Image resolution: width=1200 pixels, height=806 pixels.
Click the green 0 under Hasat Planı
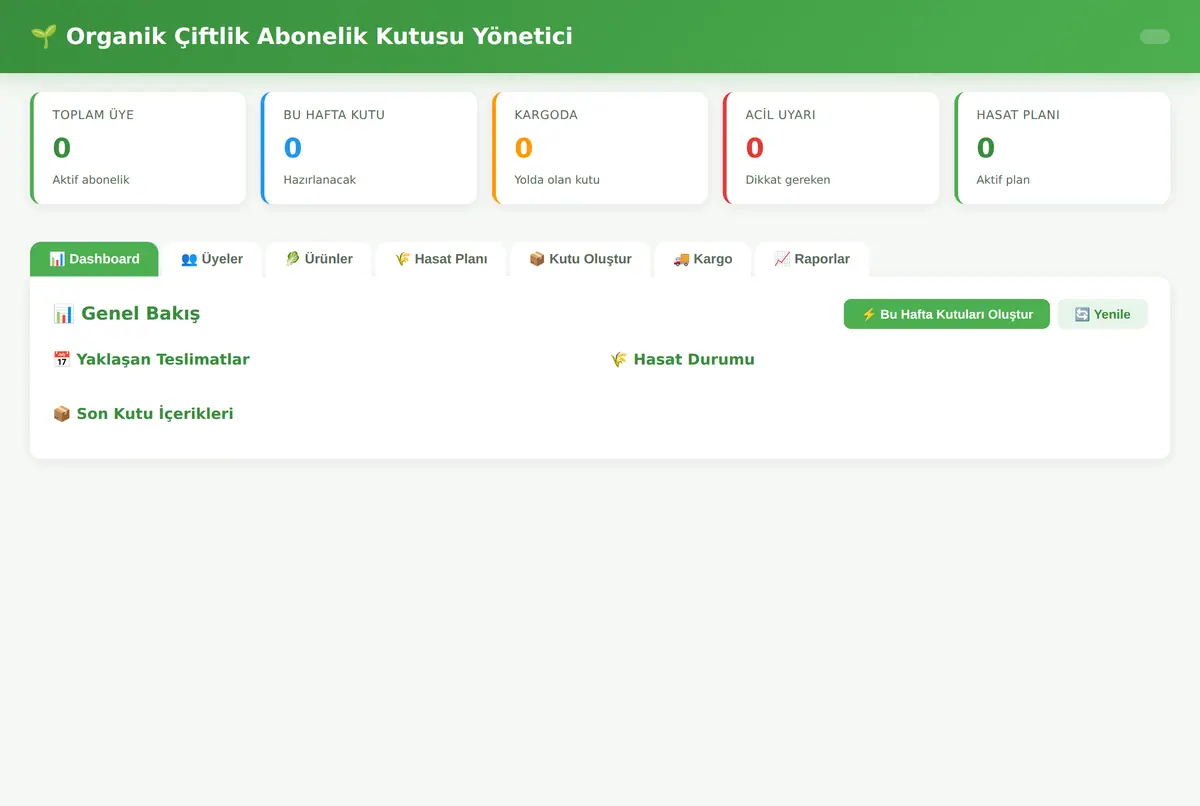tap(986, 148)
